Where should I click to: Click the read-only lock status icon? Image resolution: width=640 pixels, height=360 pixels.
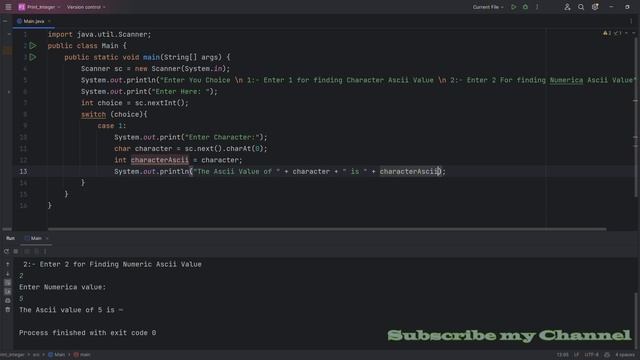click(607, 355)
